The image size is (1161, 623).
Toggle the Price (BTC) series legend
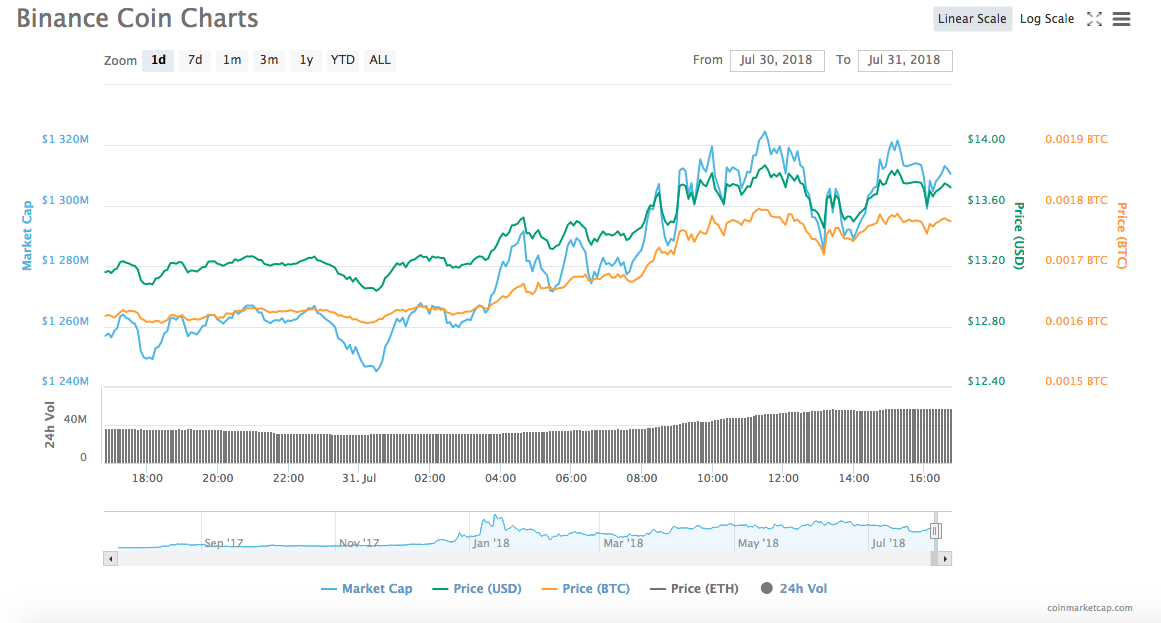point(586,589)
